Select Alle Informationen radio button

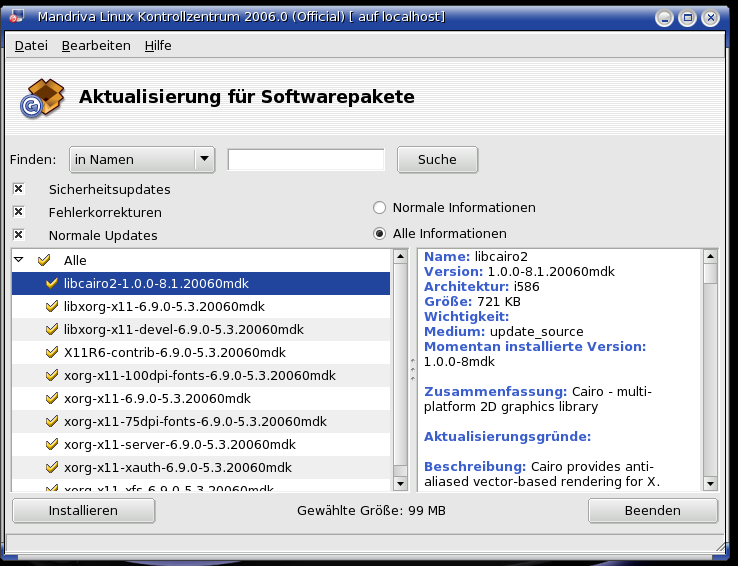379,233
